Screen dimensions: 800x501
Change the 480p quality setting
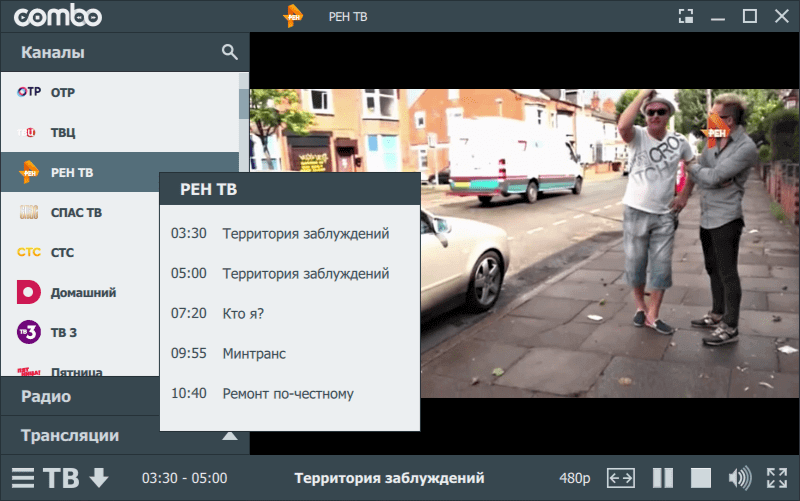tap(574, 478)
